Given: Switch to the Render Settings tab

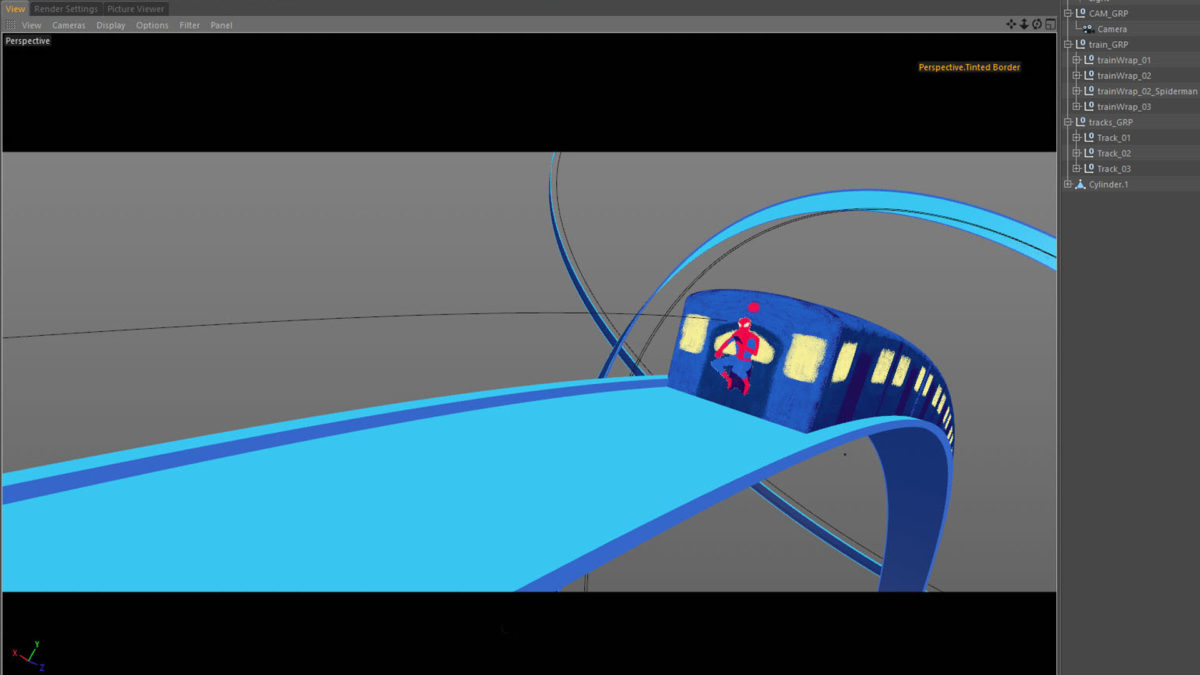Looking at the screenshot, I should pos(66,9).
